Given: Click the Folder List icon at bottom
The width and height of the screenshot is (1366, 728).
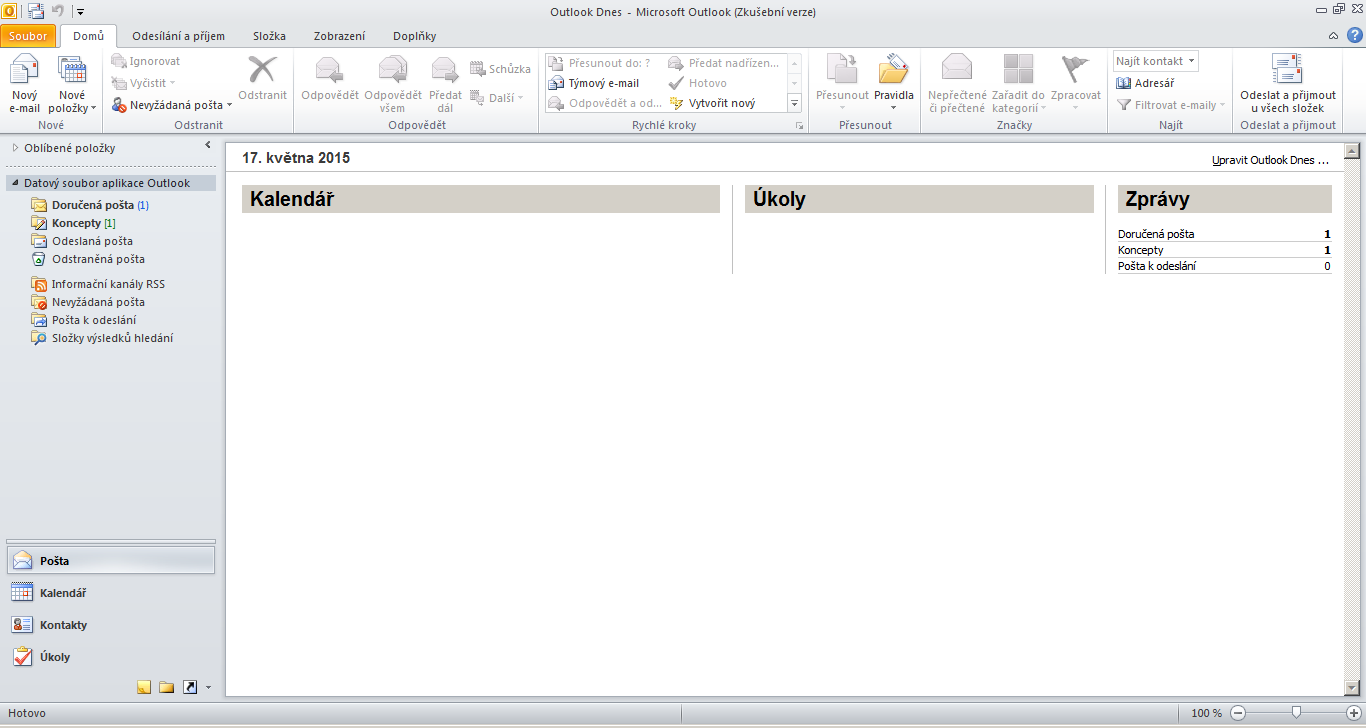Looking at the screenshot, I should pos(167,687).
